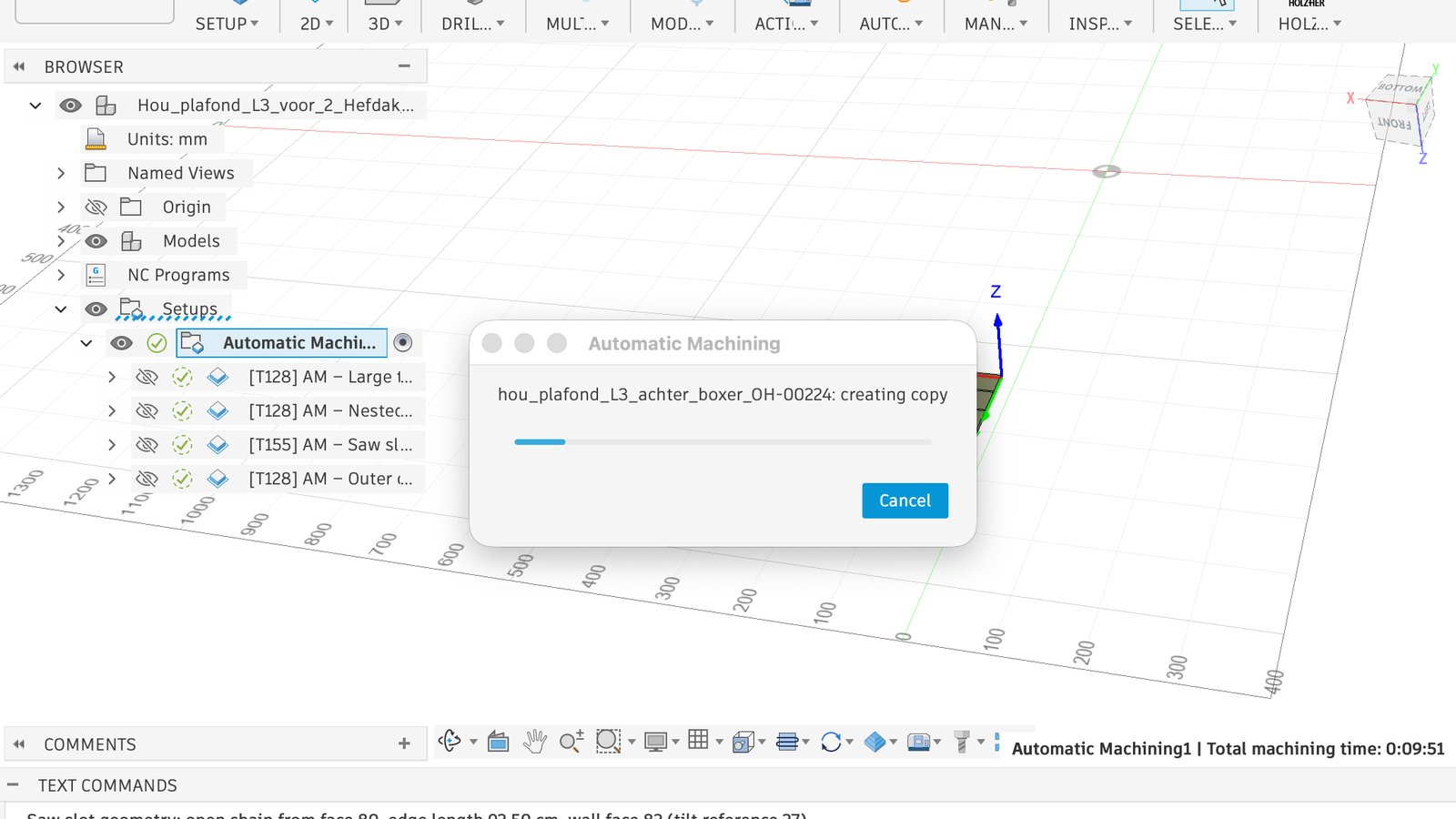Click the Look At camera icon
The width and height of the screenshot is (1456, 819).
[x=498, y=742]
